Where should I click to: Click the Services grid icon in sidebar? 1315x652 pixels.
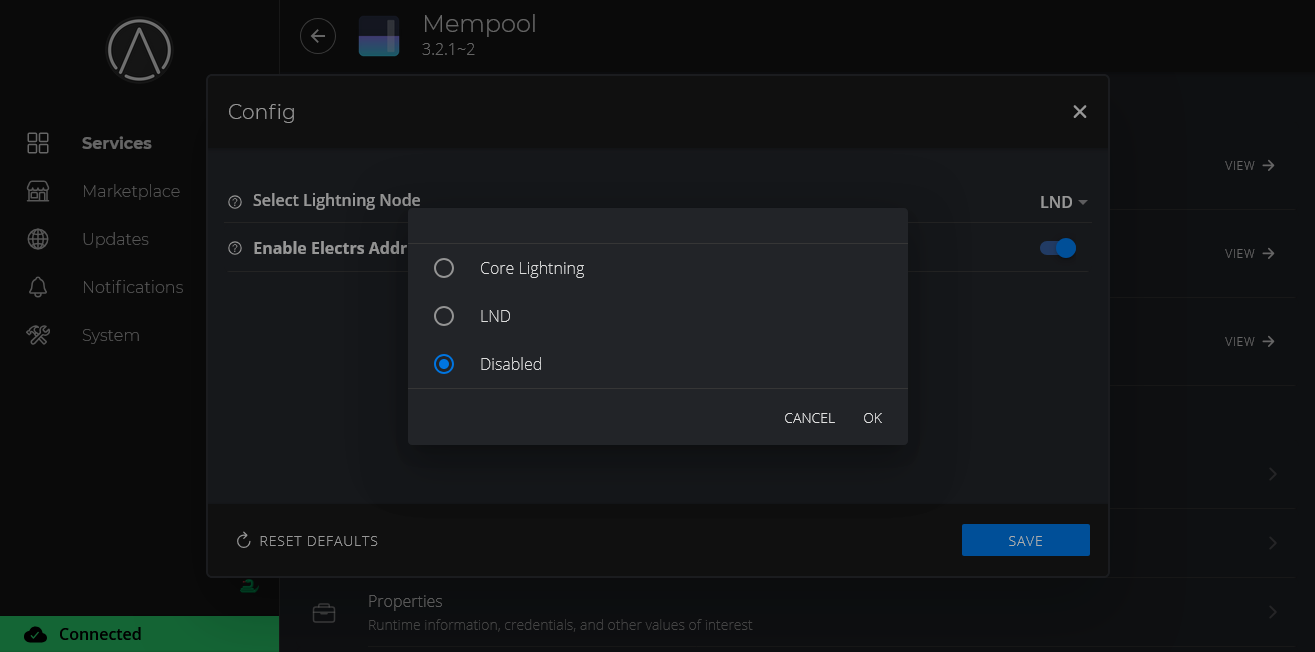[x=38, y=143]
